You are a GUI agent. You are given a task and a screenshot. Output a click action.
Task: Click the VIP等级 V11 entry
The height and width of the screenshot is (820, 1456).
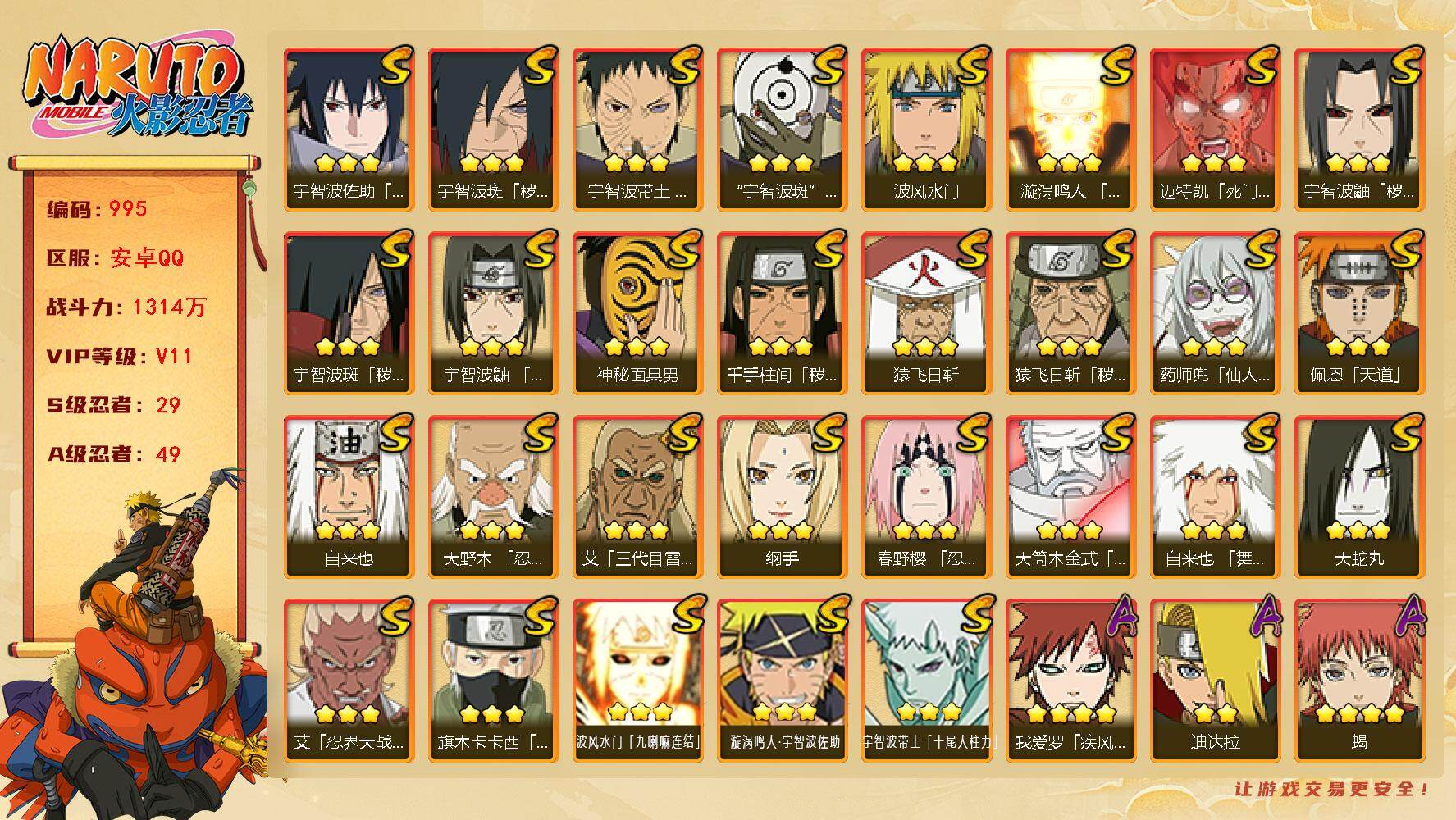click(x=119, y=357)
